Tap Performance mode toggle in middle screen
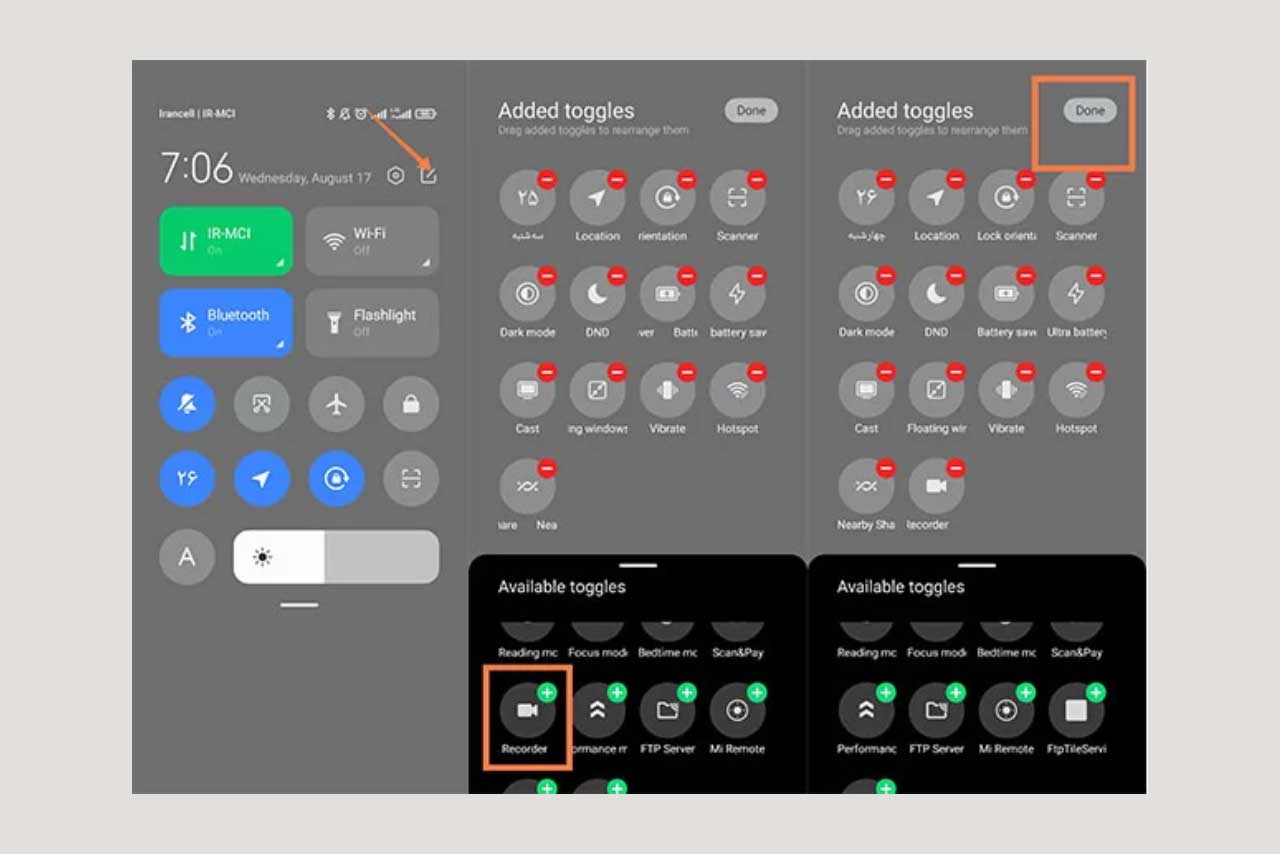This screenshot has height=854, width=1280. point(597,710)
